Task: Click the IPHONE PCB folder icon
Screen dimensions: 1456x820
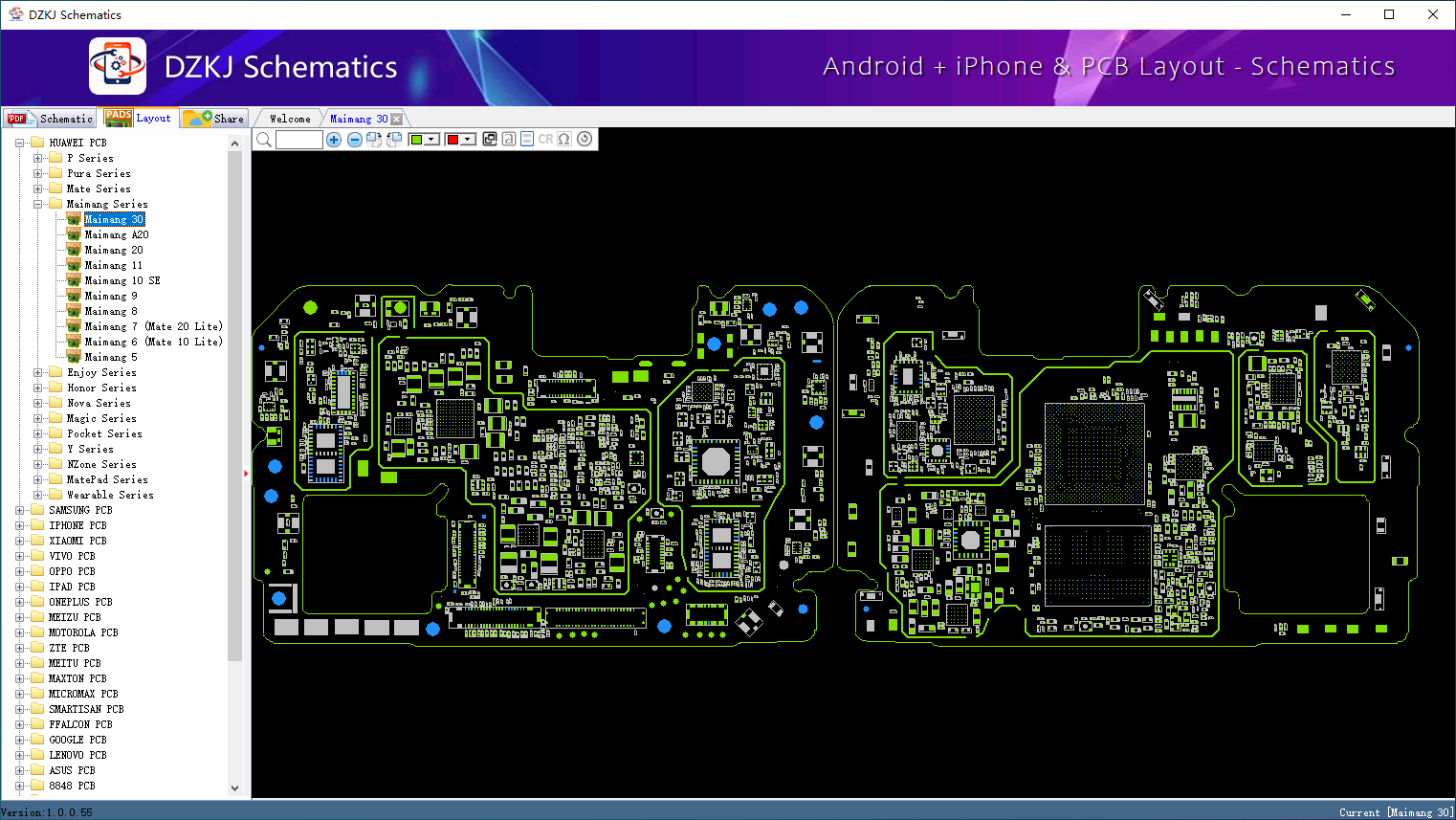Action: click(37, 525)
